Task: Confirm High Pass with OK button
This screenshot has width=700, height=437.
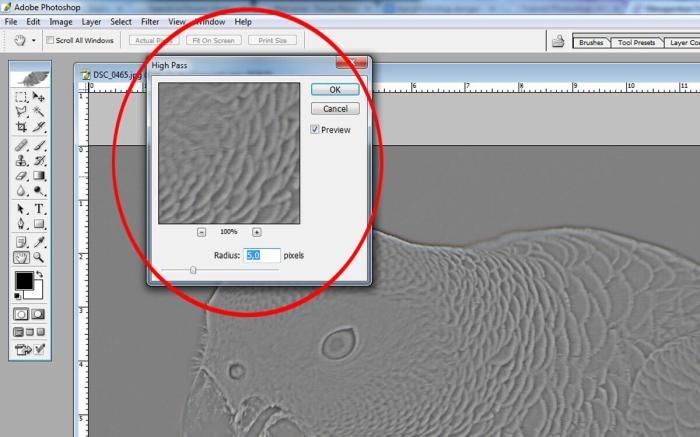Action: pos(335,89)
